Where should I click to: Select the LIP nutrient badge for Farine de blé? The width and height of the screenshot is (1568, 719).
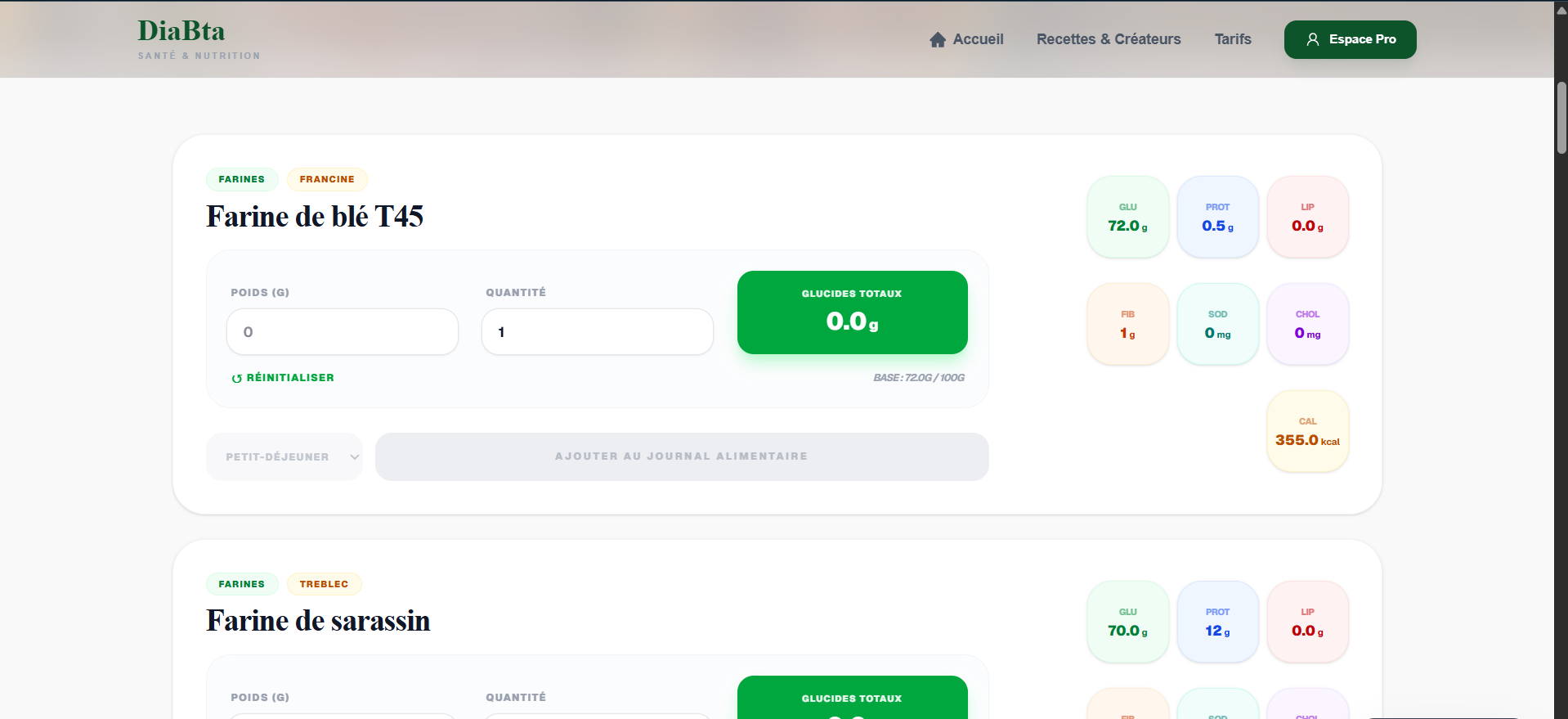pos(1307,216)
